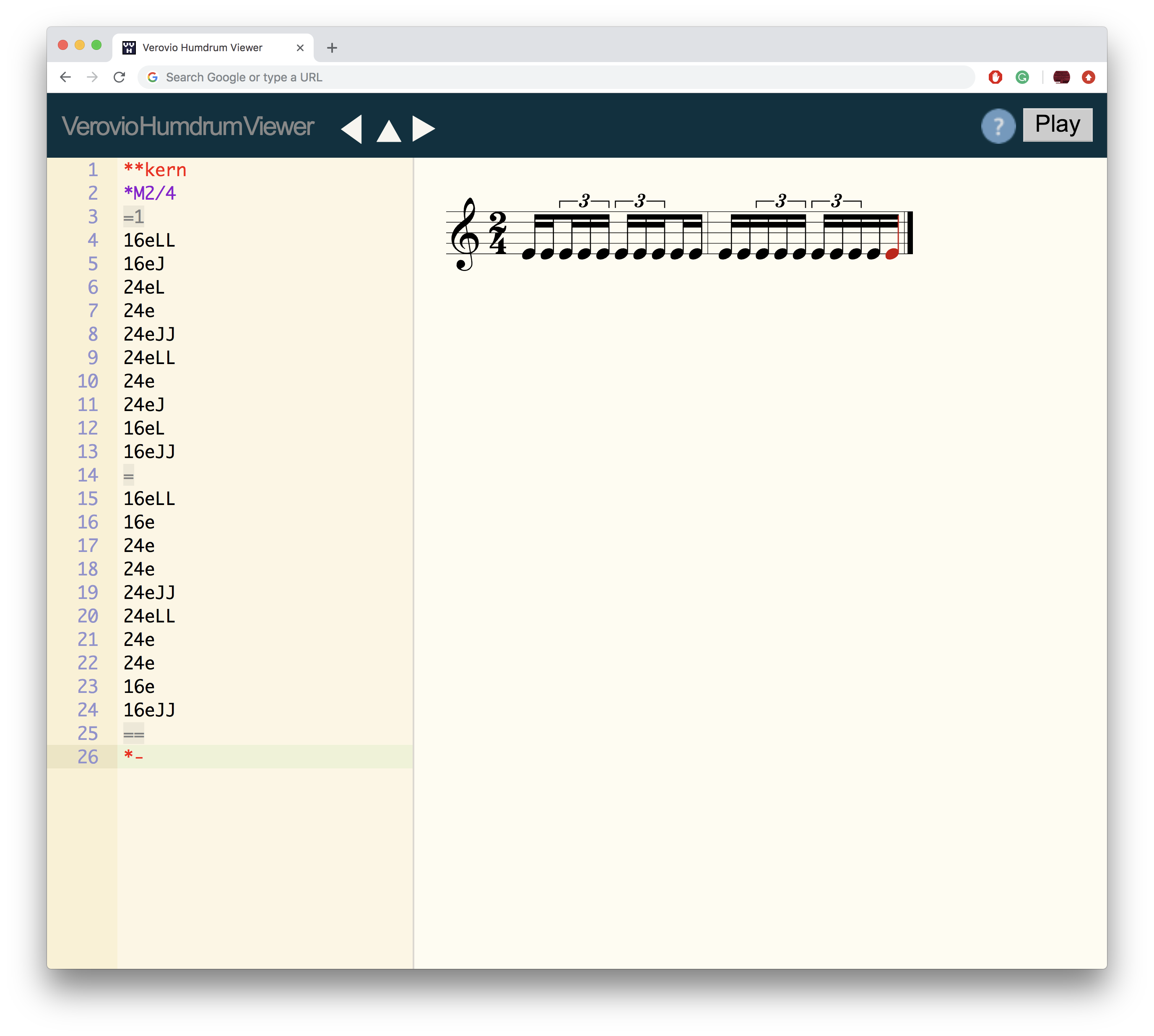Click line 1 containing **kern
1154x1036 pixels.
[x=154, y=169]
